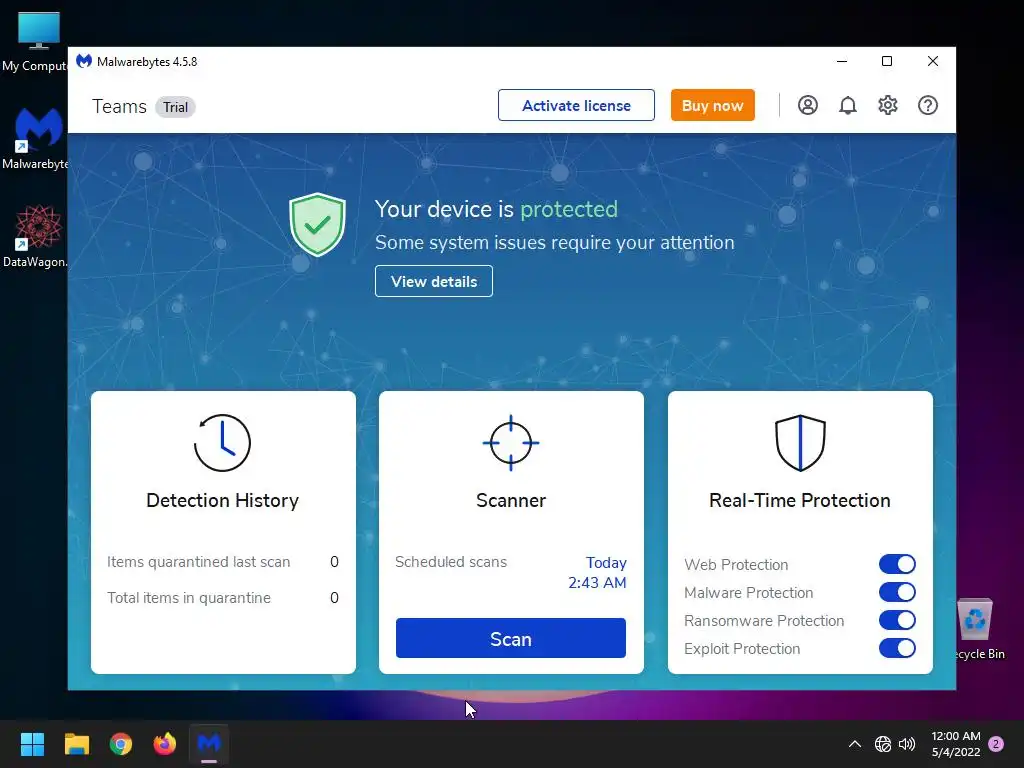The width and height of the screenshot is (1024, 768).
Task: Click scheduled scan time Today 2:43 AM
Action: pos(597,573)
